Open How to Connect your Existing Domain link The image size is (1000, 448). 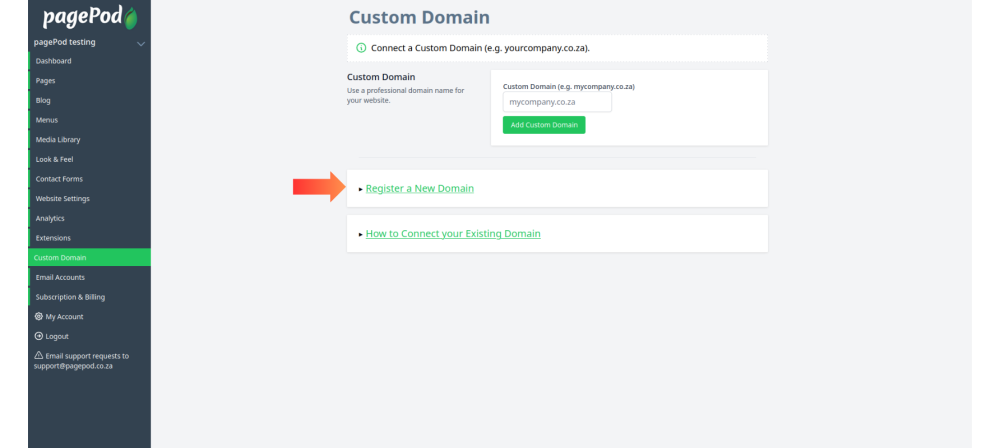[453, 234]
